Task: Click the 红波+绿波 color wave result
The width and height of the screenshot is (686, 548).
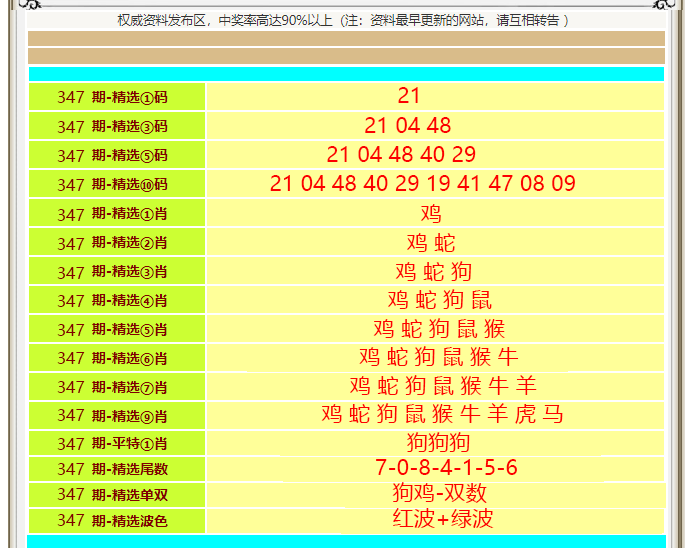Action: tap(443, 519)
